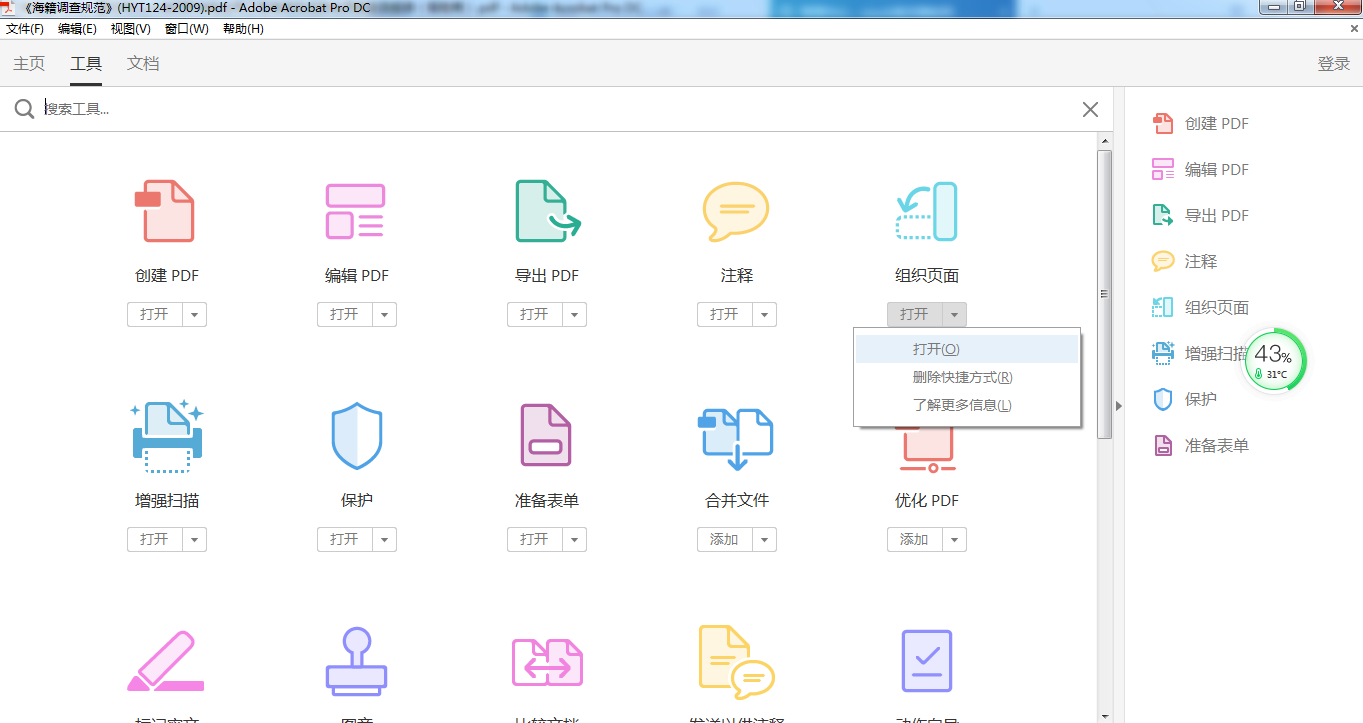Choose 打开(O) in the popup menu

(967, 349)
